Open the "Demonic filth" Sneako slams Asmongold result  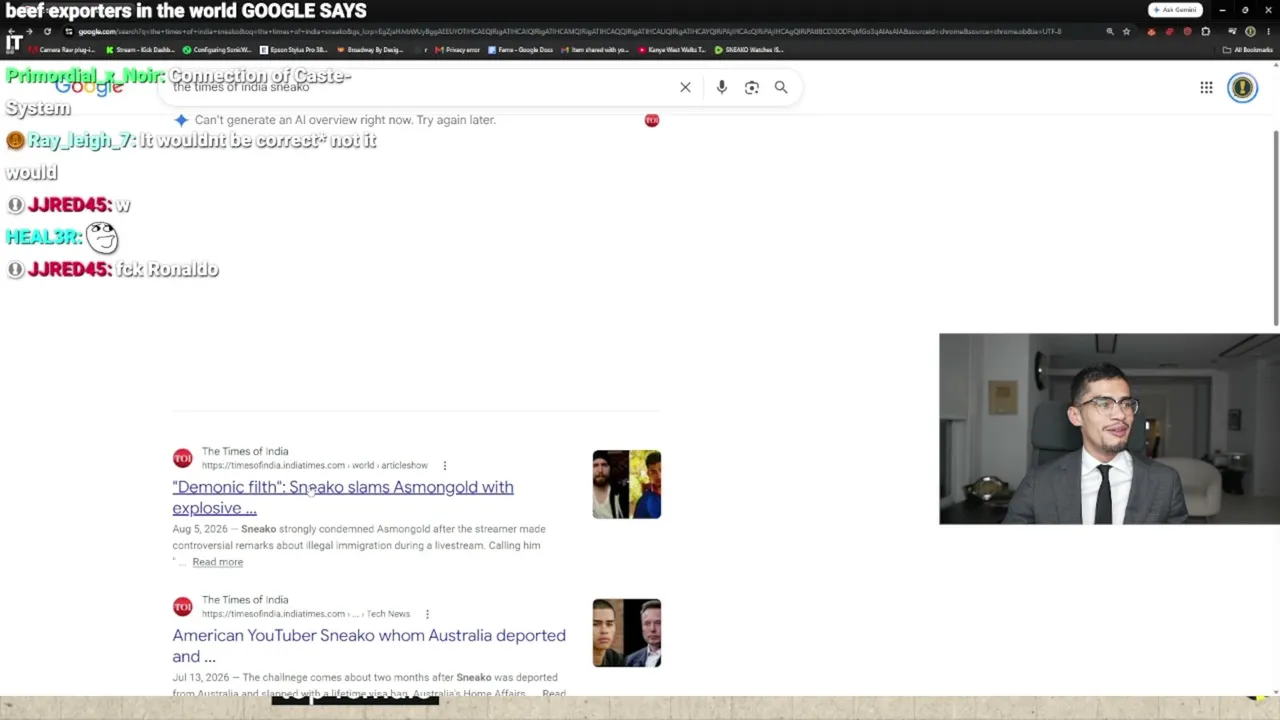pos(343,497)
